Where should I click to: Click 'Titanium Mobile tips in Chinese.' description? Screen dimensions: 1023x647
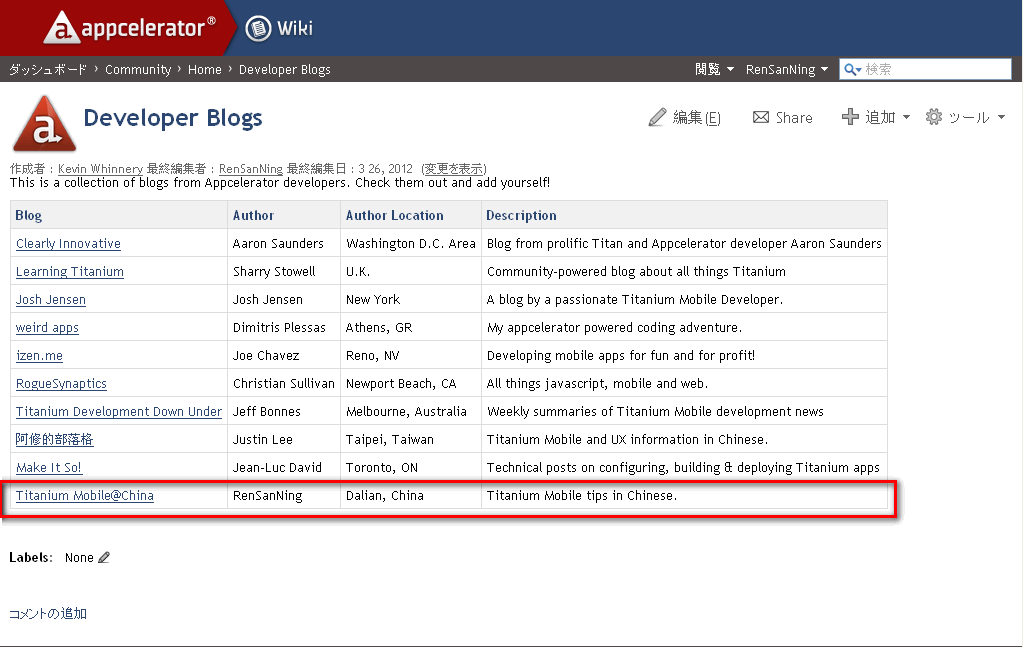tap(582, 496)
